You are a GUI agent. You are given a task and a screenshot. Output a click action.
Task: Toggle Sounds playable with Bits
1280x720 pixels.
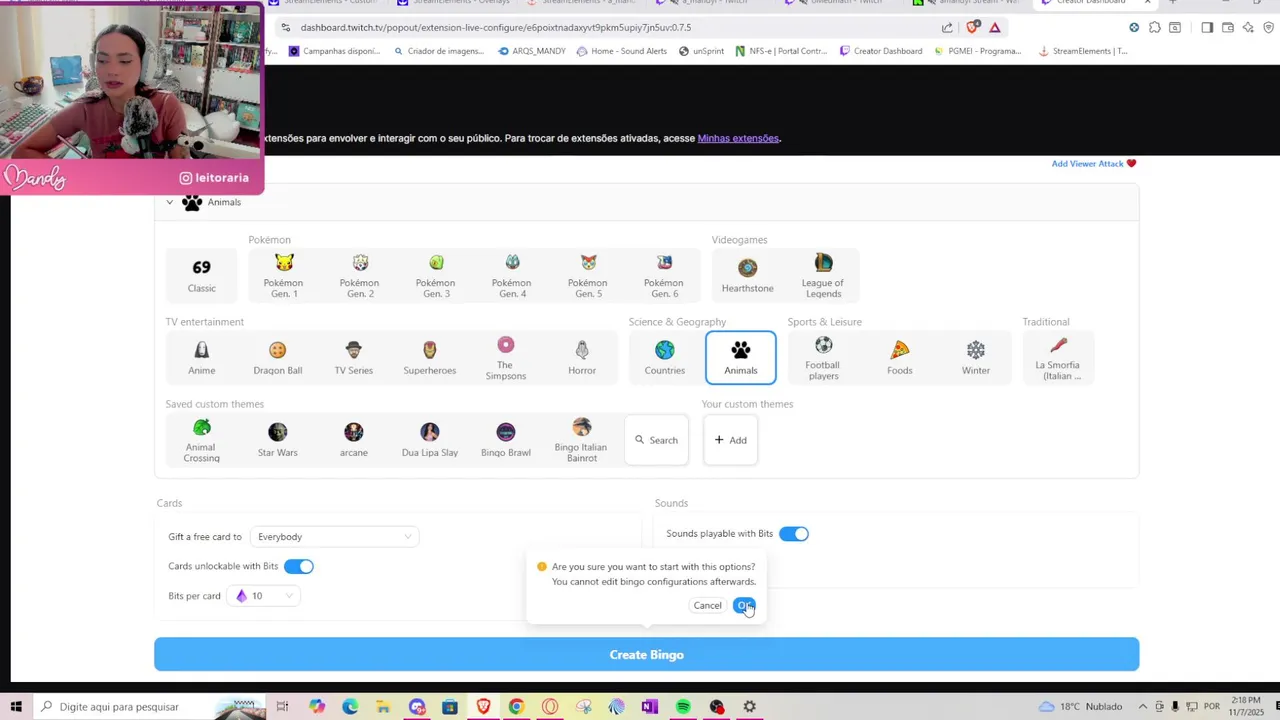[793, 534]
